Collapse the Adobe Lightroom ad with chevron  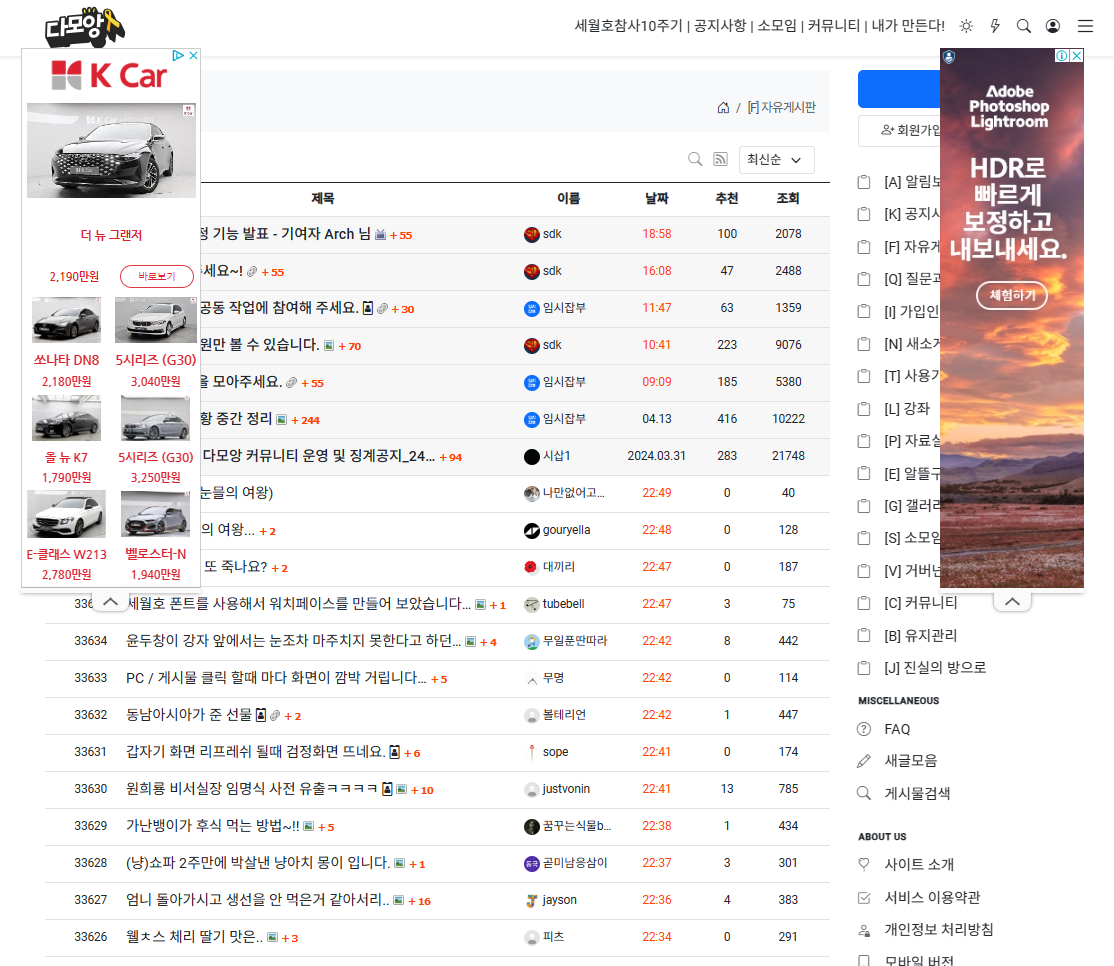click(1012, 602)
